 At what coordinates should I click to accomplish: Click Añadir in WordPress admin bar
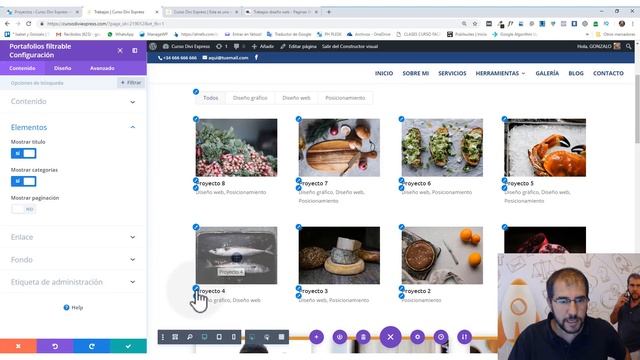(x=263, y=47)
